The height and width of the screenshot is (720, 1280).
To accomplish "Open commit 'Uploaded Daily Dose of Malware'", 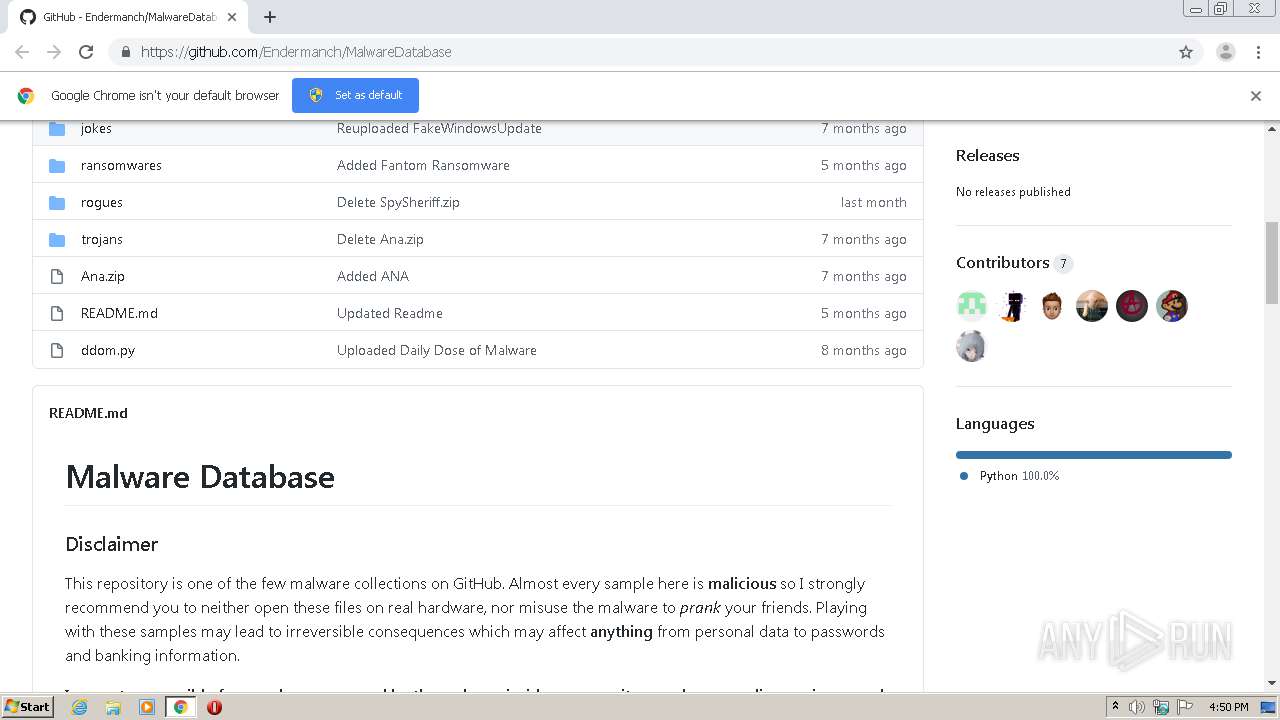I will pos(437,350).
